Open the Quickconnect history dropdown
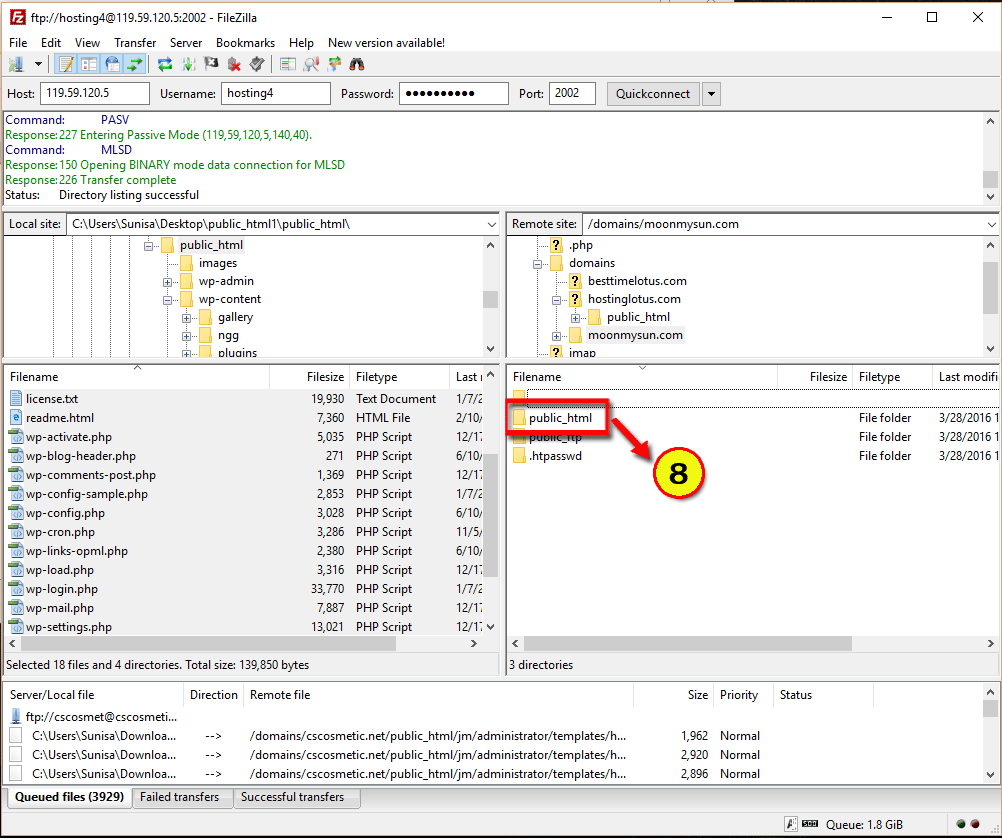The height and width of the screenshot is (838, 1002). tap(711, 94)
